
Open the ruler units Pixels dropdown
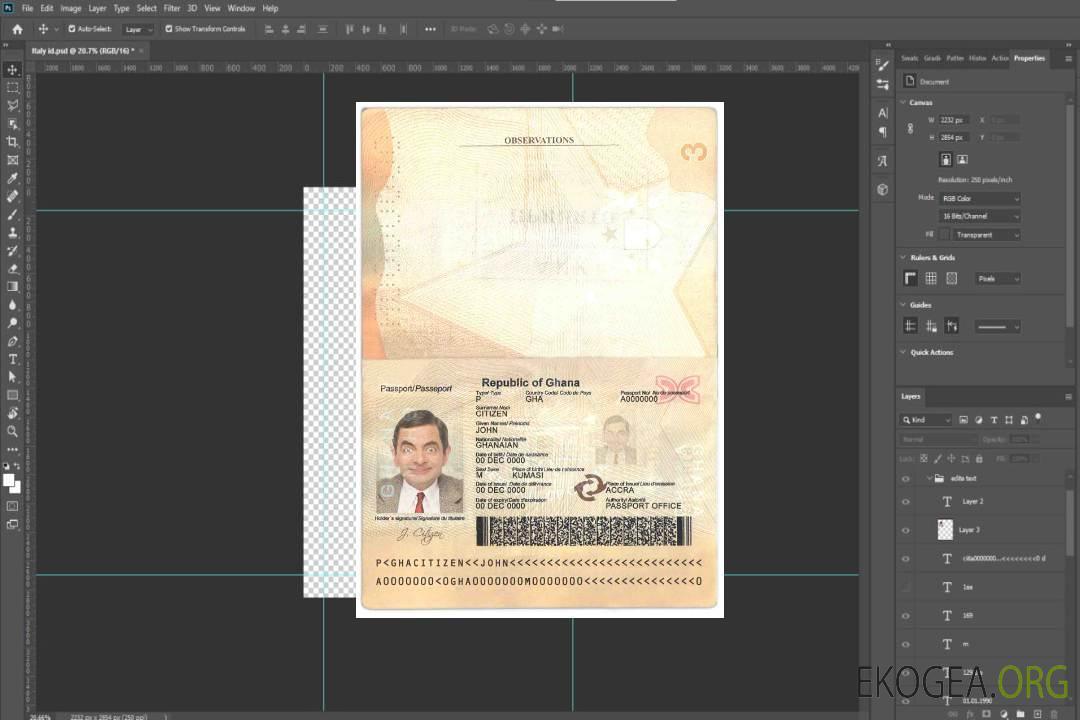point(998,278)
